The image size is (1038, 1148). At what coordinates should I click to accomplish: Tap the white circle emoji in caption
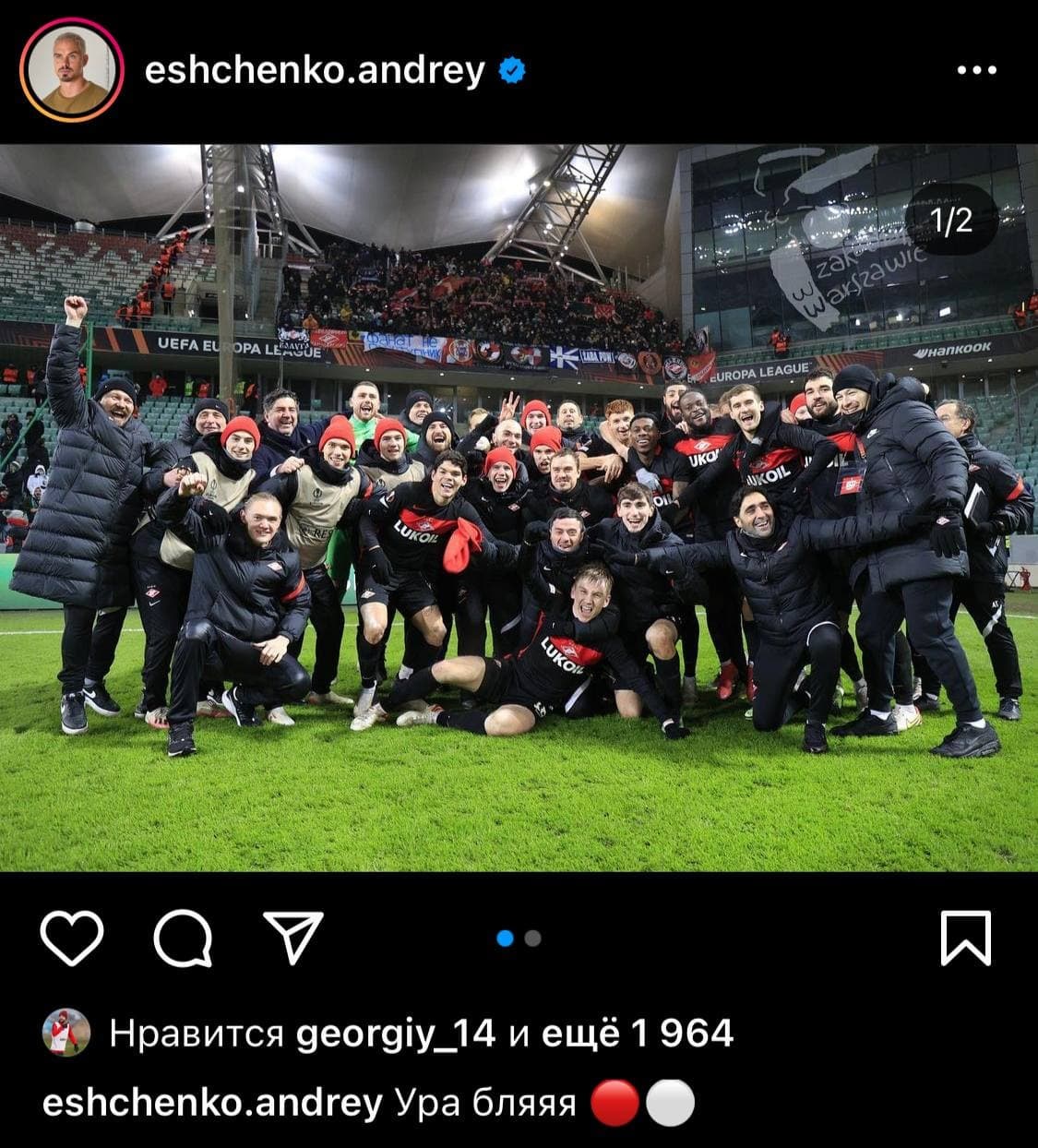[x=670, y=1104]
